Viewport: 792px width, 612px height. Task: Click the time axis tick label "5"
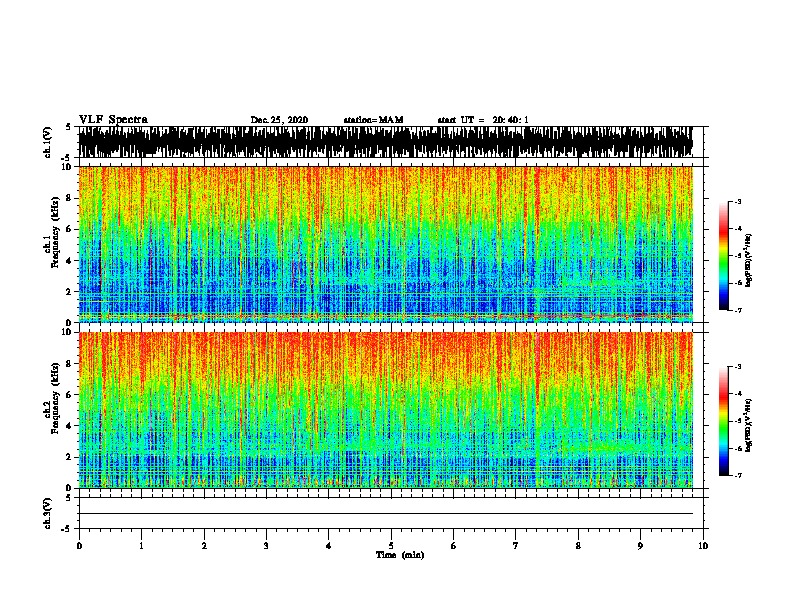click(x=391, y=546)
